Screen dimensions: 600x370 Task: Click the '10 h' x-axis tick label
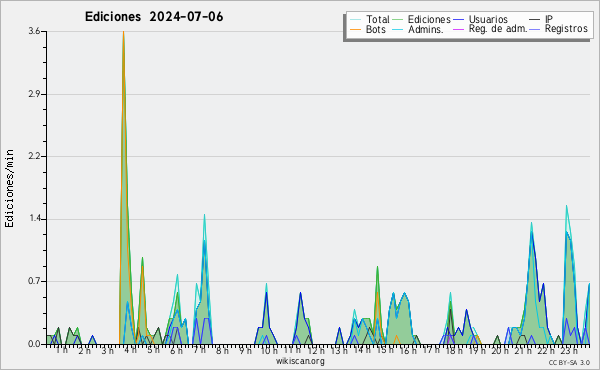pos(269,350)
